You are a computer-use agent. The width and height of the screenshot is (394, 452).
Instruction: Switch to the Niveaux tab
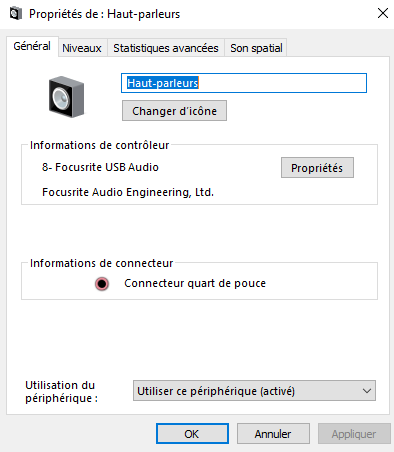pyautogui.click(x=82, y=48)
